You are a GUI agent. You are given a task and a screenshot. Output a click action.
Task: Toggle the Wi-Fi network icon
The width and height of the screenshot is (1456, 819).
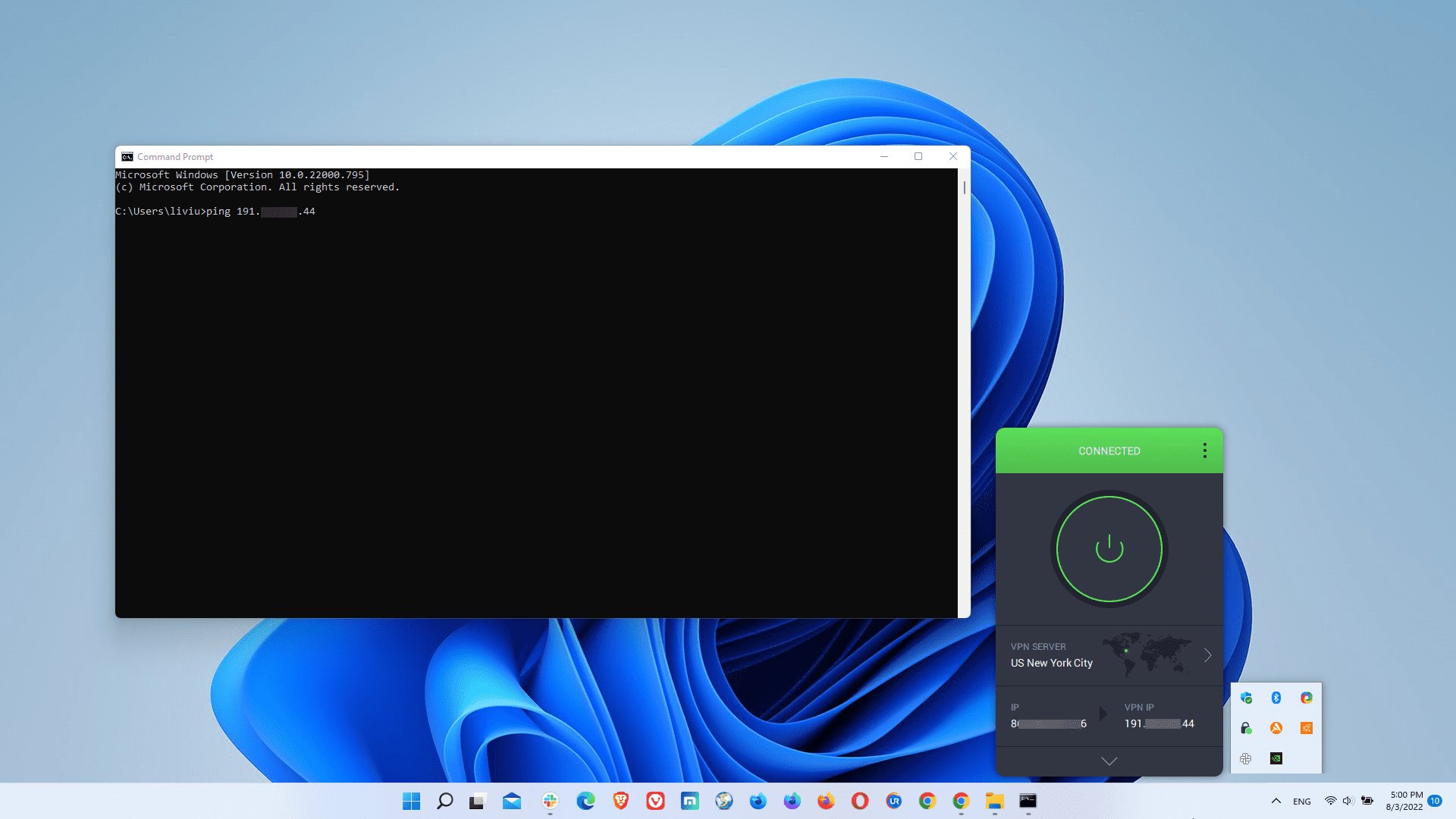point(1330,801)
